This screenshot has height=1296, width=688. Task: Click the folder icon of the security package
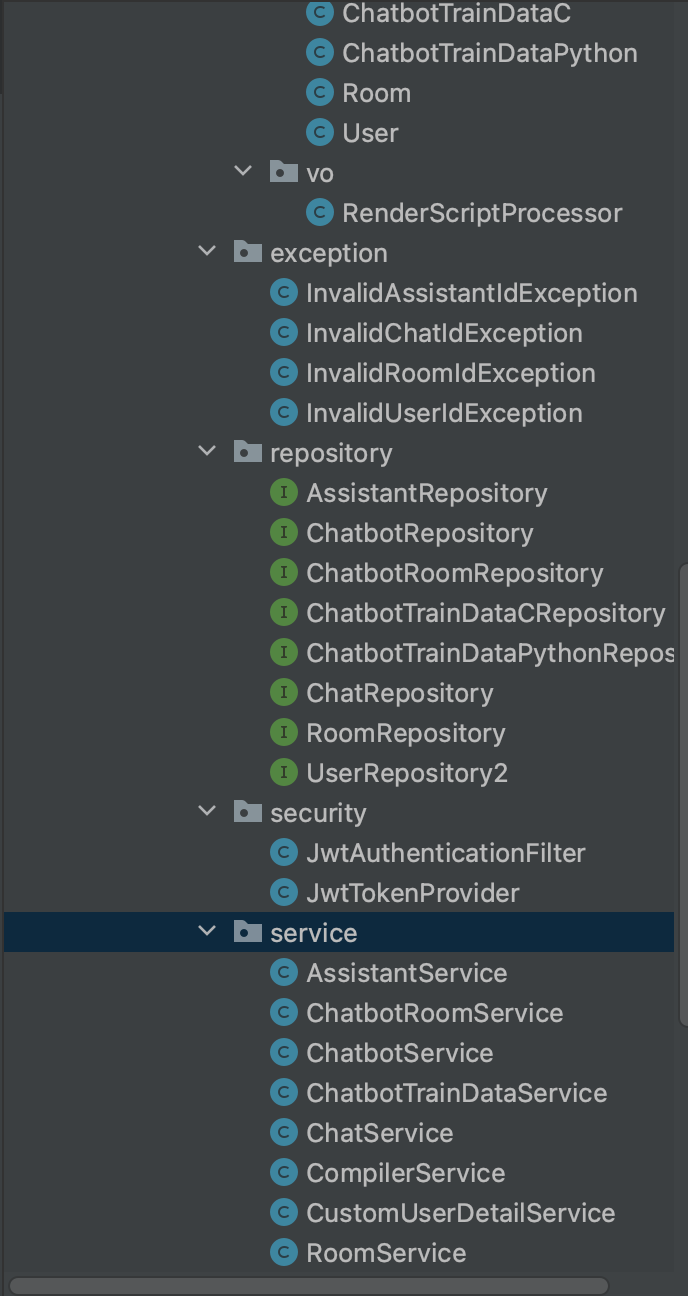point(248,812)
